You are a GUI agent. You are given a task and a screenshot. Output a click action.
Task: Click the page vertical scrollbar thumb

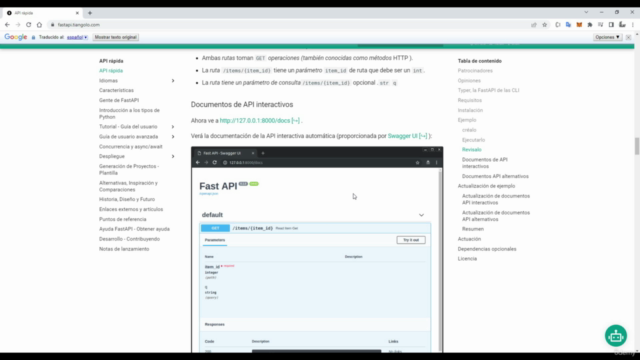(x=636, y=146)
